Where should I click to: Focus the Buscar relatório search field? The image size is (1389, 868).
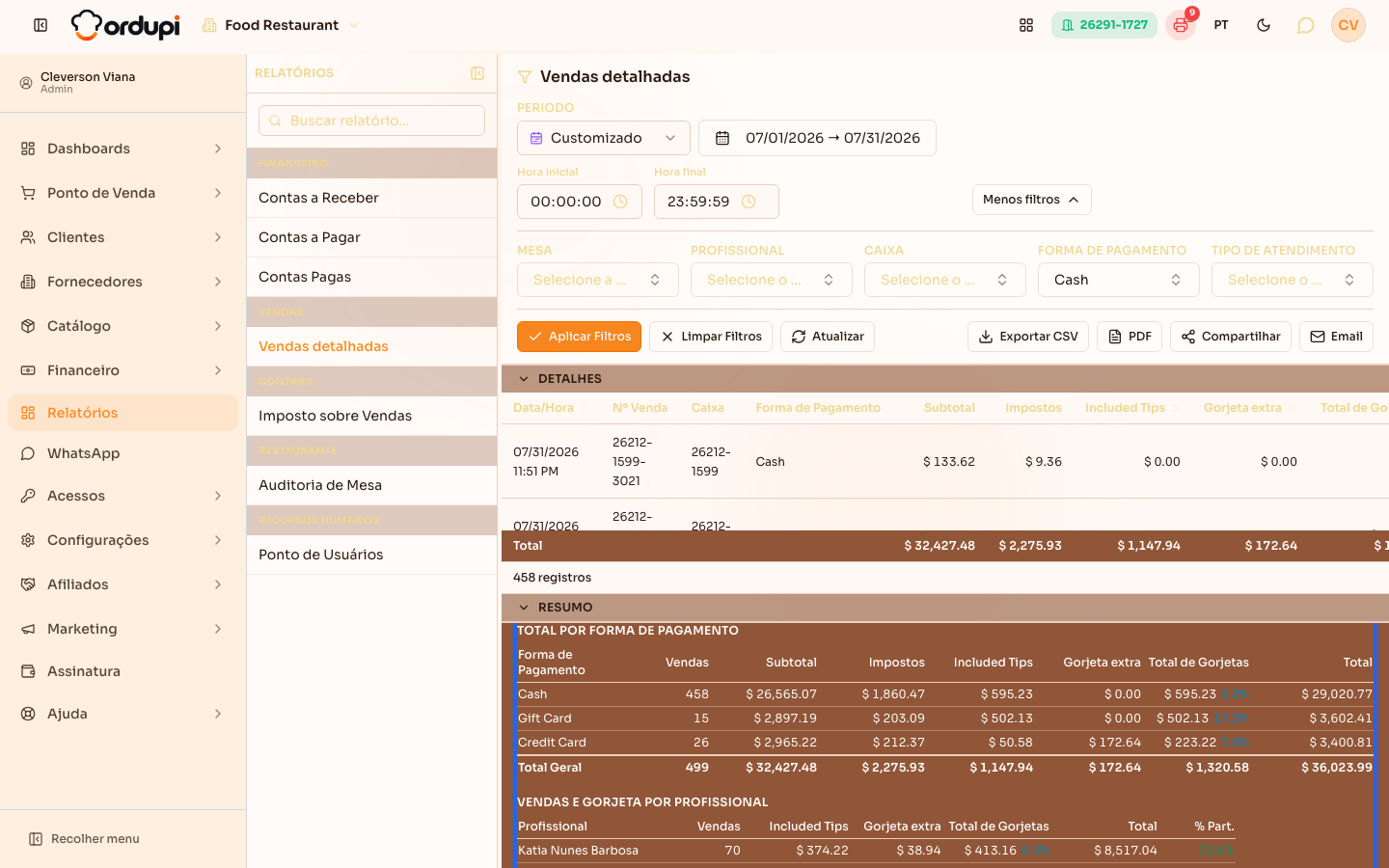pos(371,121)
